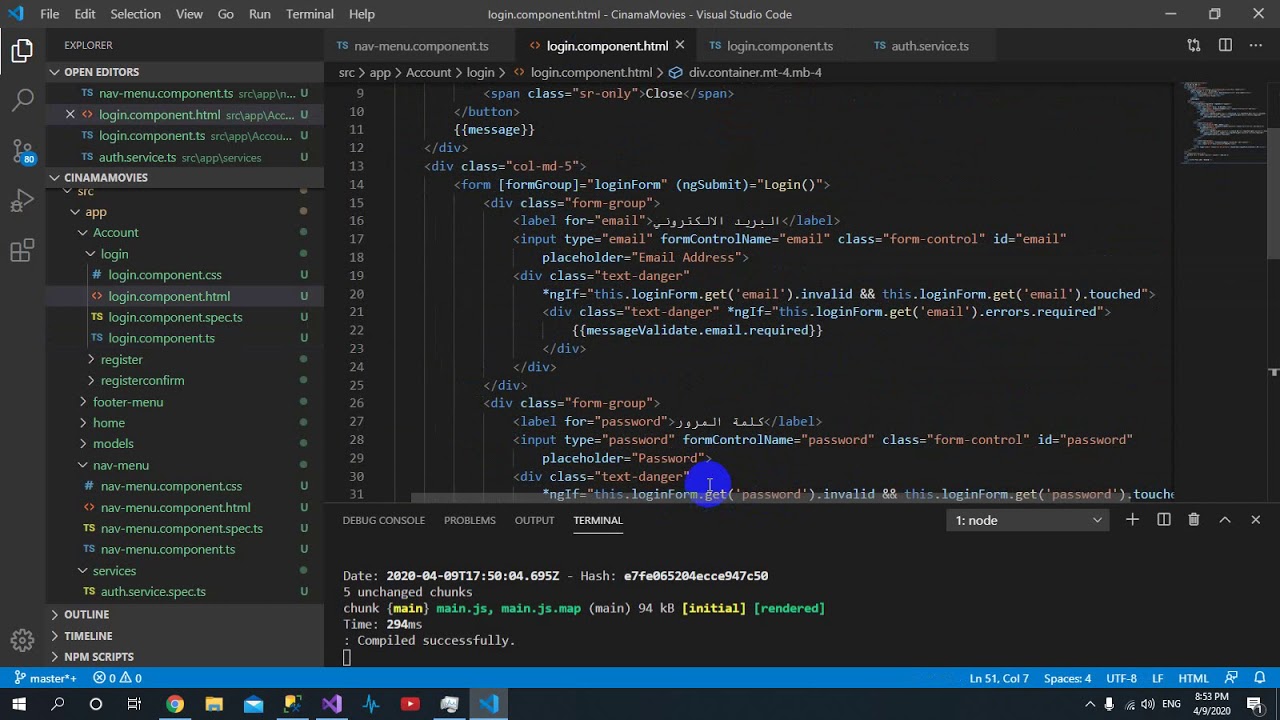Expand the Outline section

click(x=185, y=615)
